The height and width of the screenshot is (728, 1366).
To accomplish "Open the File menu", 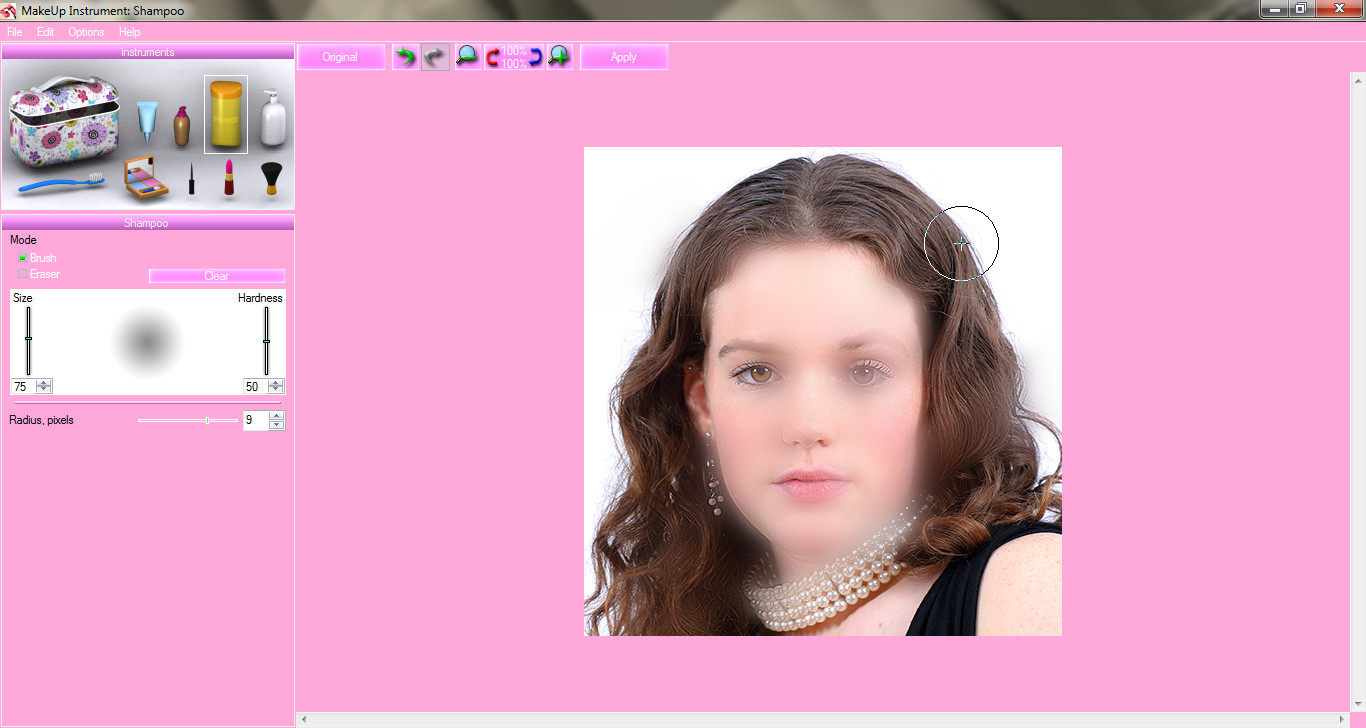I will [x=14, y=32].
